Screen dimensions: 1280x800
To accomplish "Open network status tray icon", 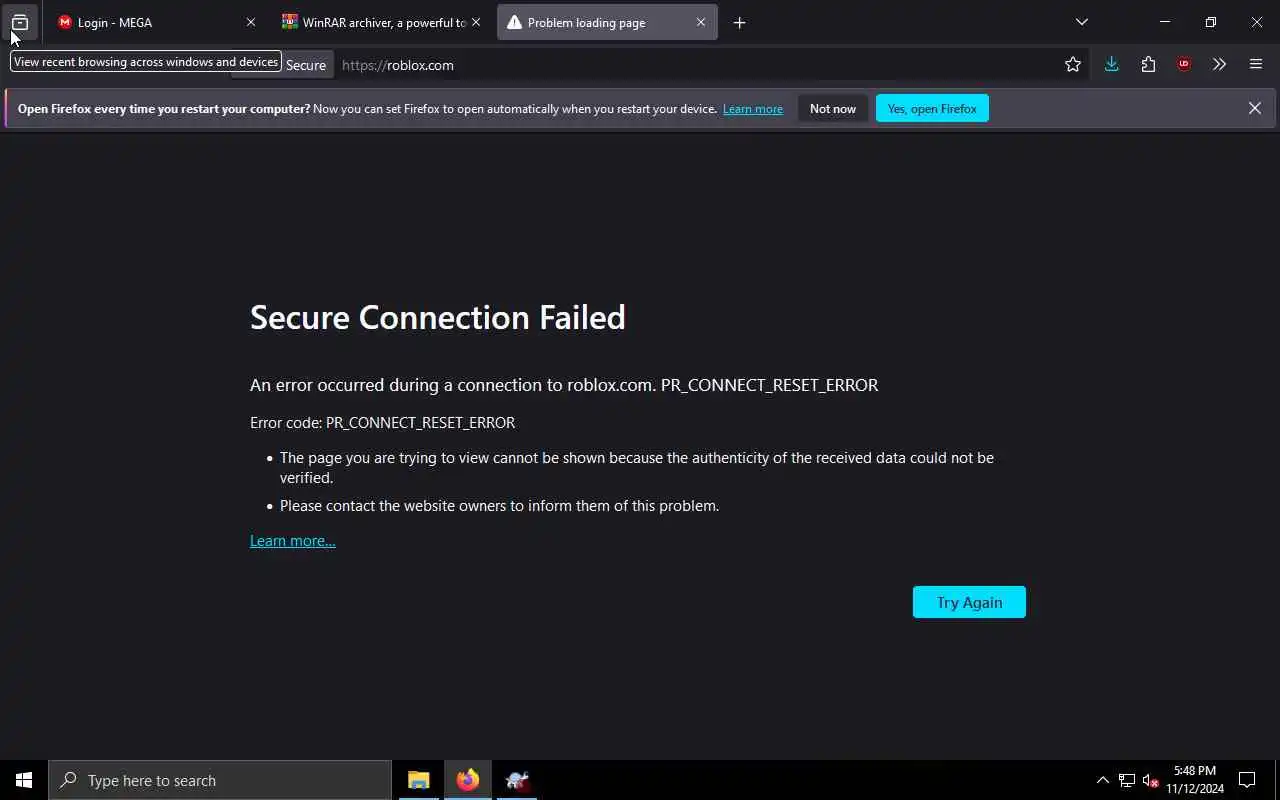I will [x=1127, y=780].
